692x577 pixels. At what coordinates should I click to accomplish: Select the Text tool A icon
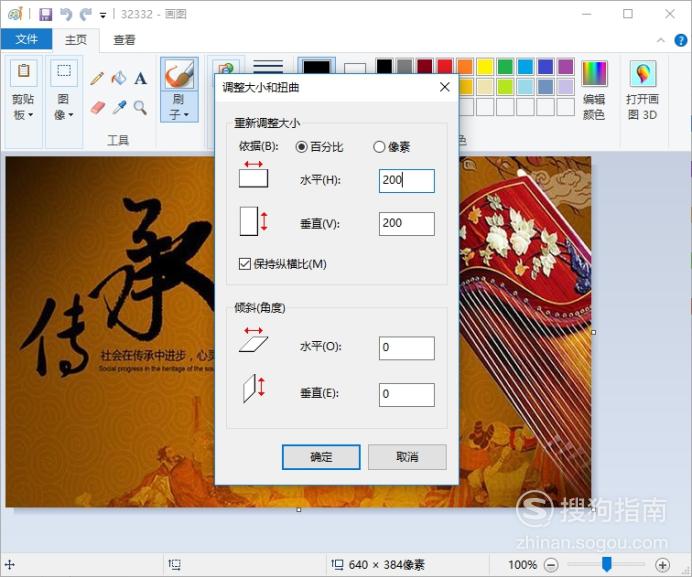point(140,79)
